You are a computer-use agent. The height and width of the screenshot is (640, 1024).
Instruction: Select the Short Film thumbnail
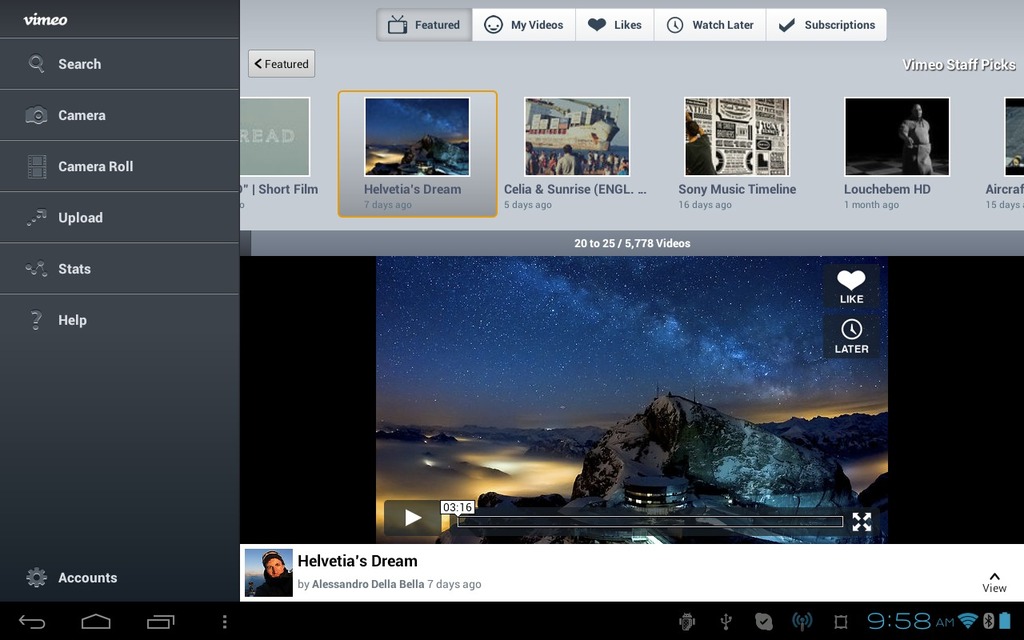(x=275, y=136)
